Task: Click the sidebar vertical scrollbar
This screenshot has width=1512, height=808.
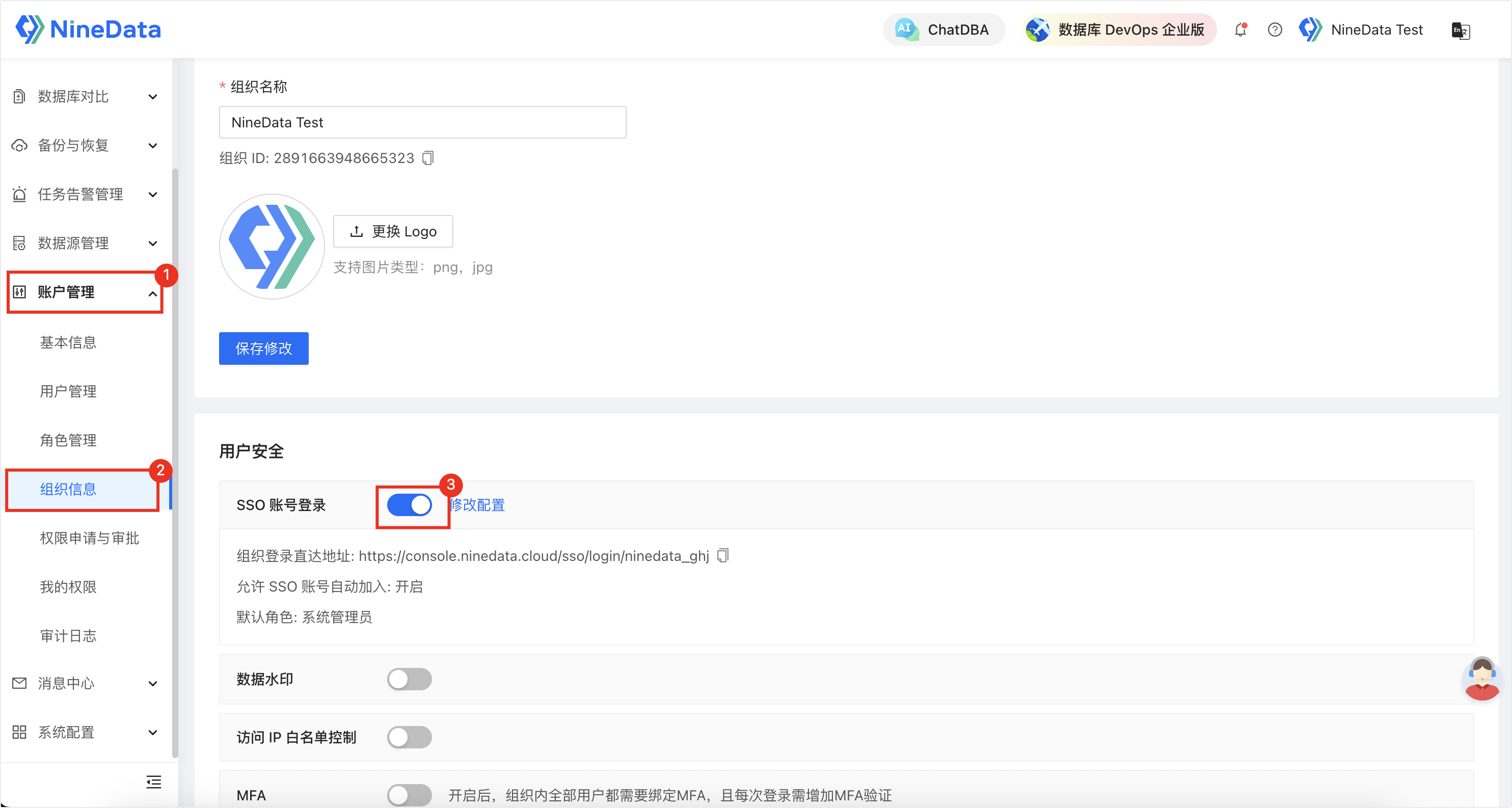Action: pos(175,464)
